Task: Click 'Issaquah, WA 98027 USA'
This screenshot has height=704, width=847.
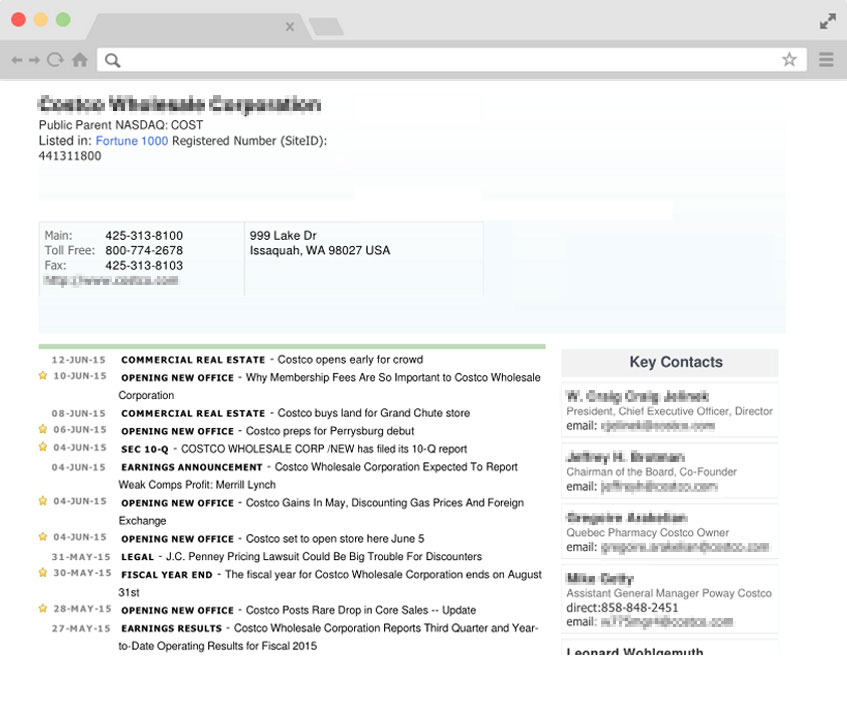Action: (x=320, y=251)
